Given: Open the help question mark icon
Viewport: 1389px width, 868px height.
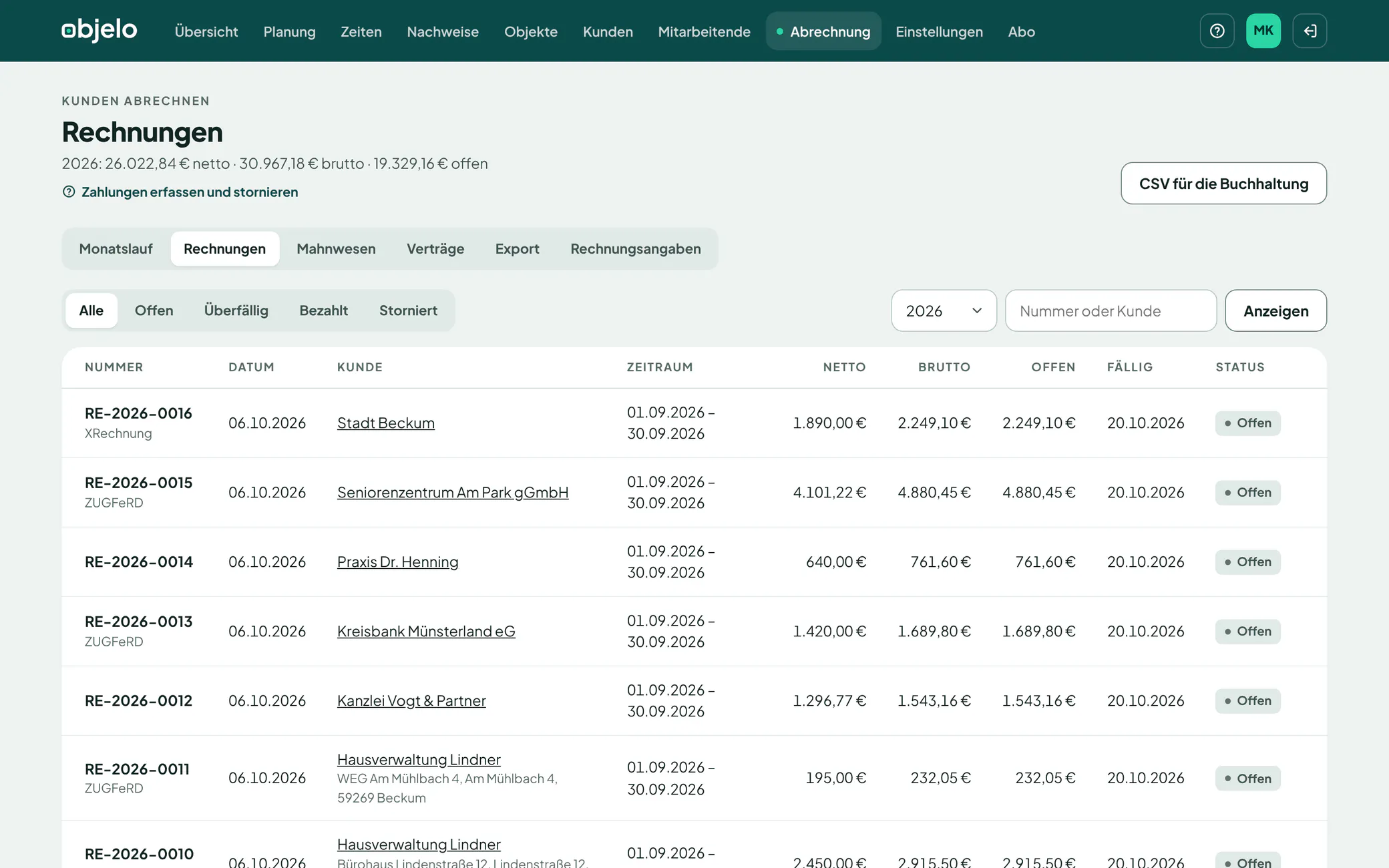Looking at the screenshot, I should tap(1217, 31).
